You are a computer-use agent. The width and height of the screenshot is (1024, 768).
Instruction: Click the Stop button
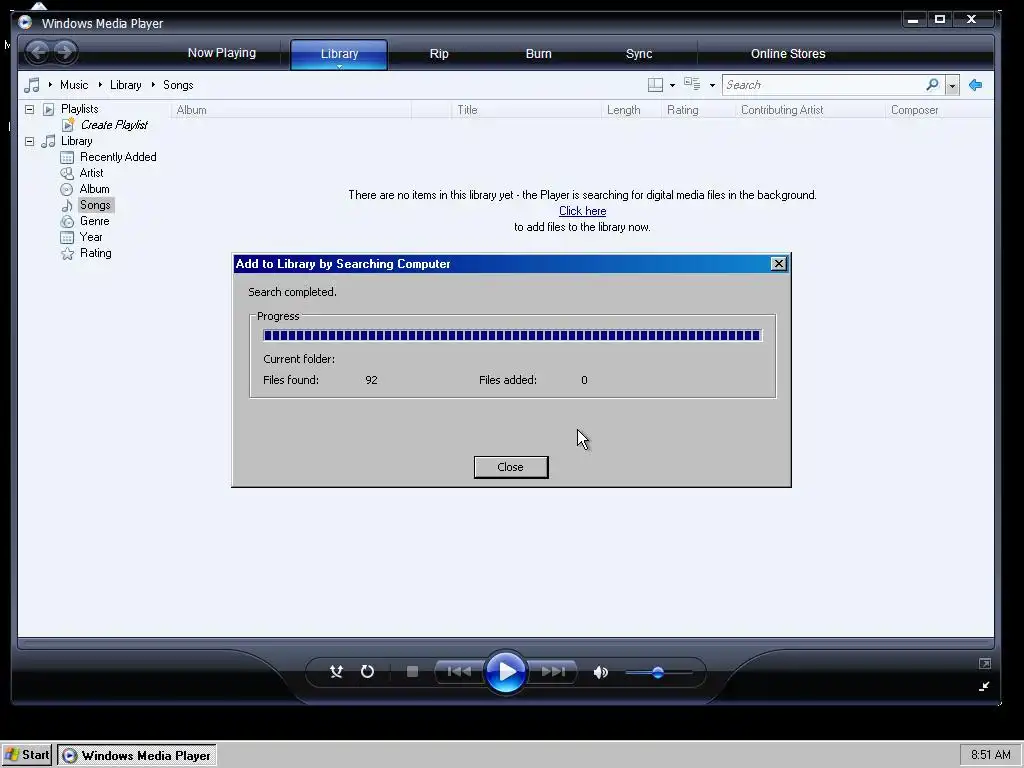click(412, 671)
